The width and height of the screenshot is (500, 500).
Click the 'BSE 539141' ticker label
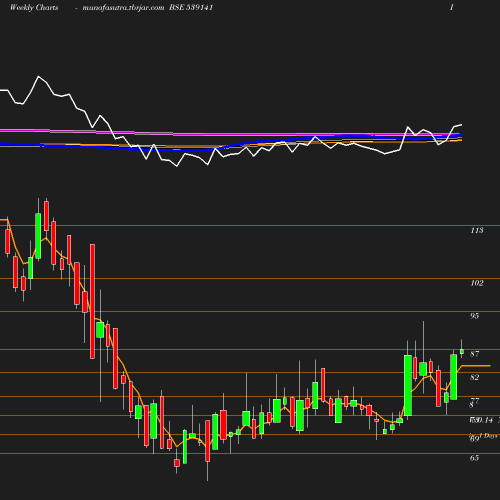pos(191,7)
